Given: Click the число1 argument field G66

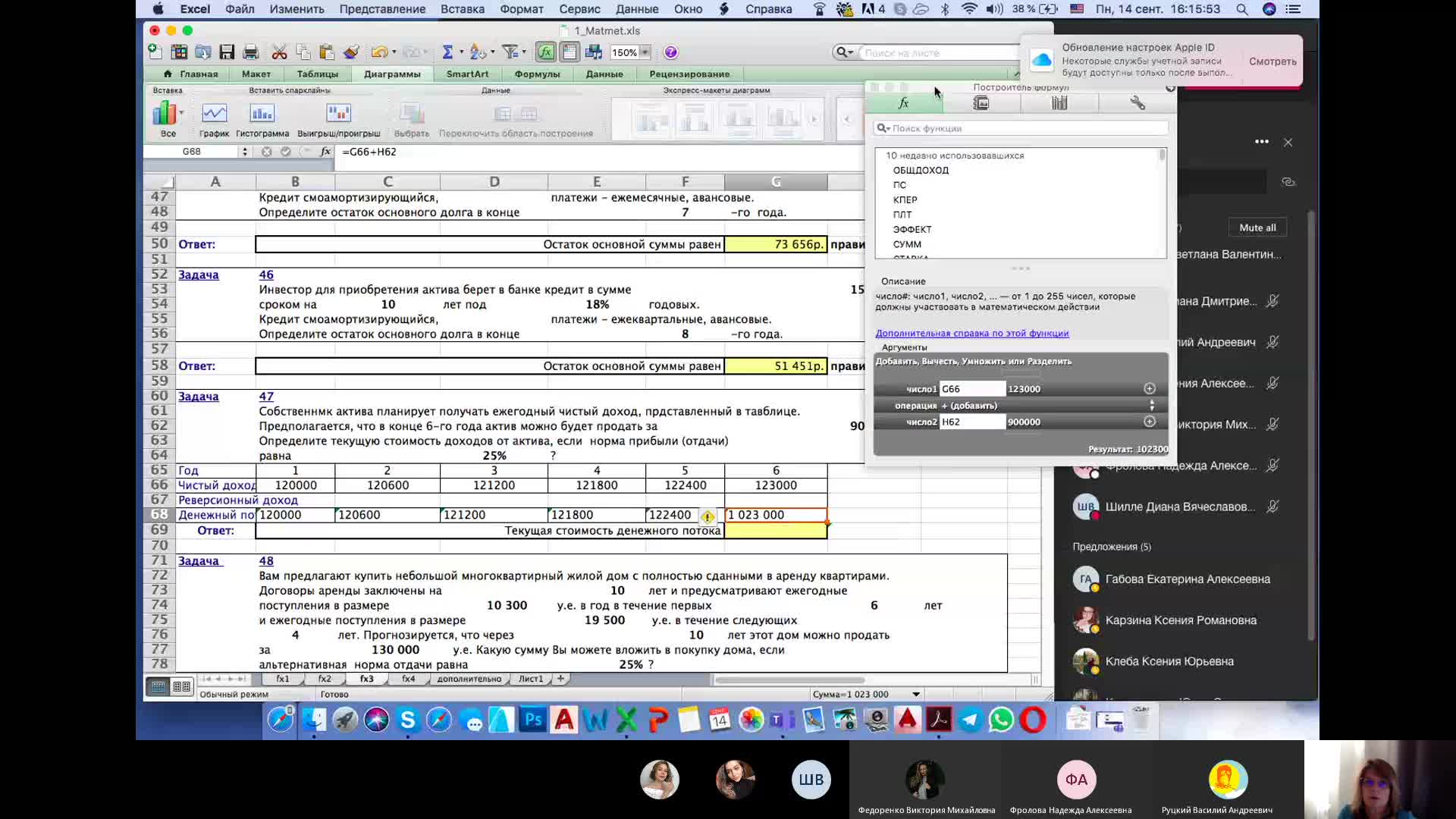Looking at the screenshot, I should [x=972, y=389].
